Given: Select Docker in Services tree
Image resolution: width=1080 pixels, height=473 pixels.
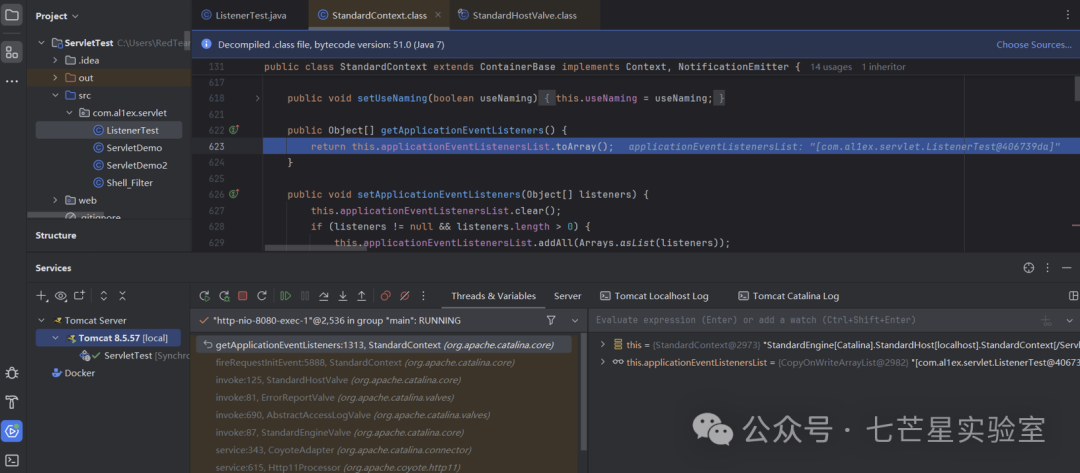Looking at the screenshot, I should (74, 372).
